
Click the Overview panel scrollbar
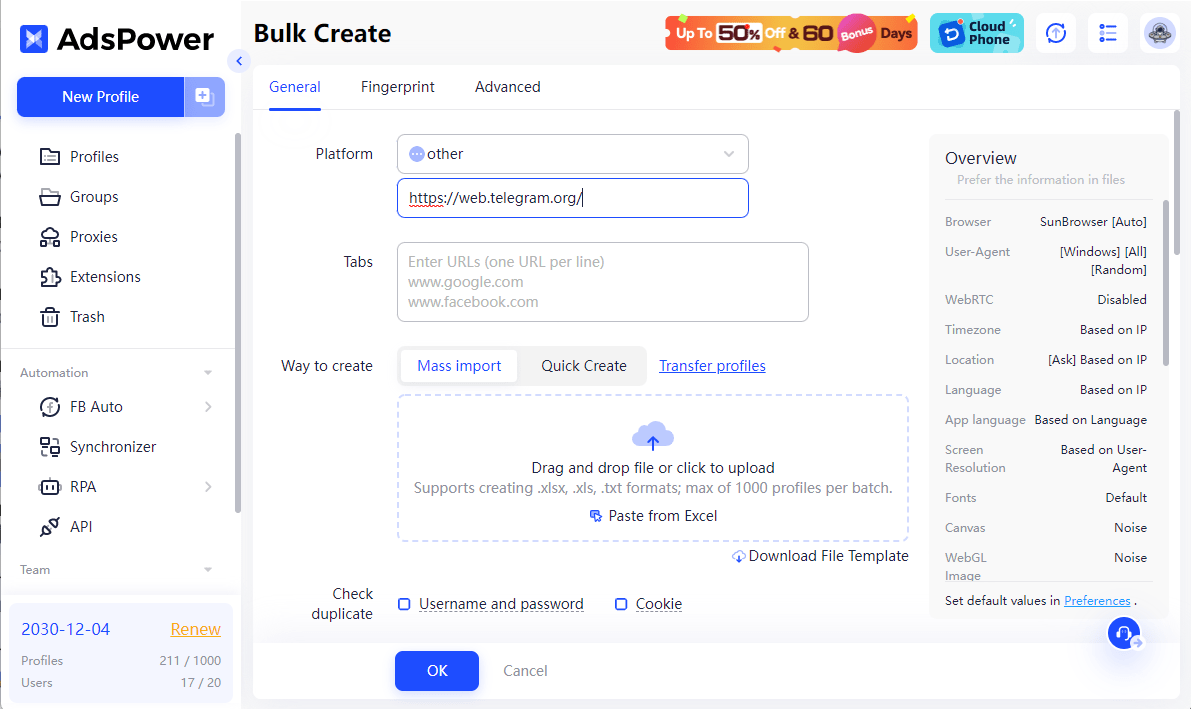click(x=1165, y=283)
